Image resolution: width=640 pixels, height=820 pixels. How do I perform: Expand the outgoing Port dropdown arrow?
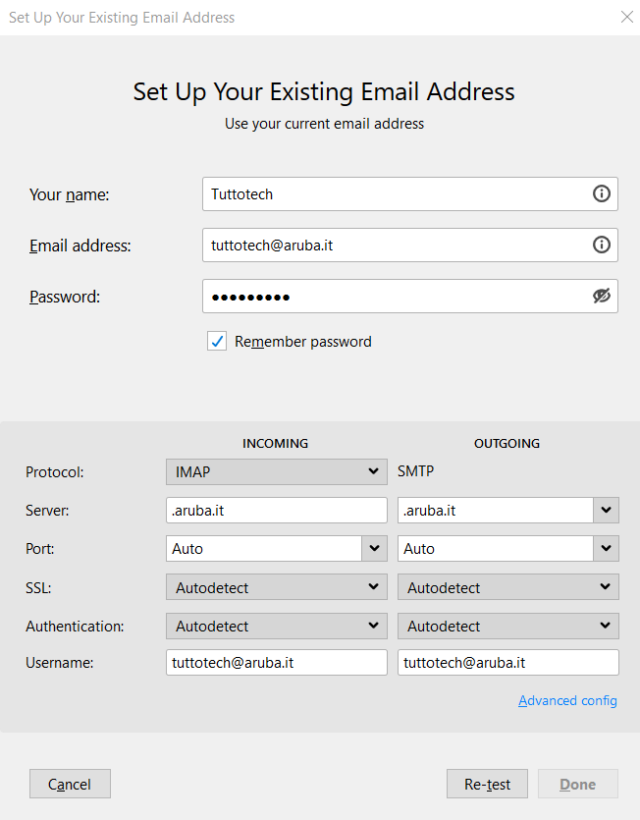coord(606,549)
